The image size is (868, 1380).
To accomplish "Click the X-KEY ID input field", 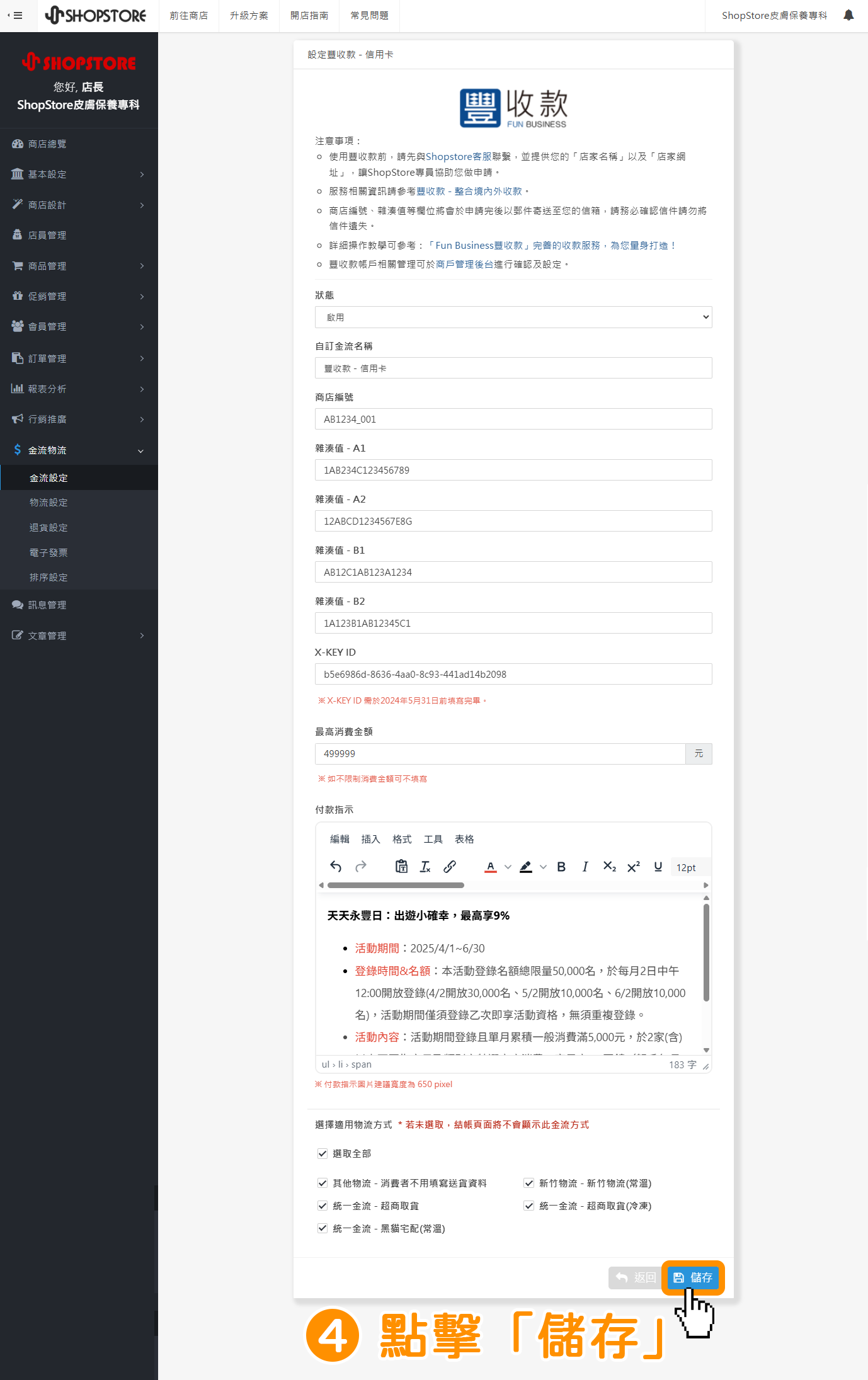I will tap(513, 674).
